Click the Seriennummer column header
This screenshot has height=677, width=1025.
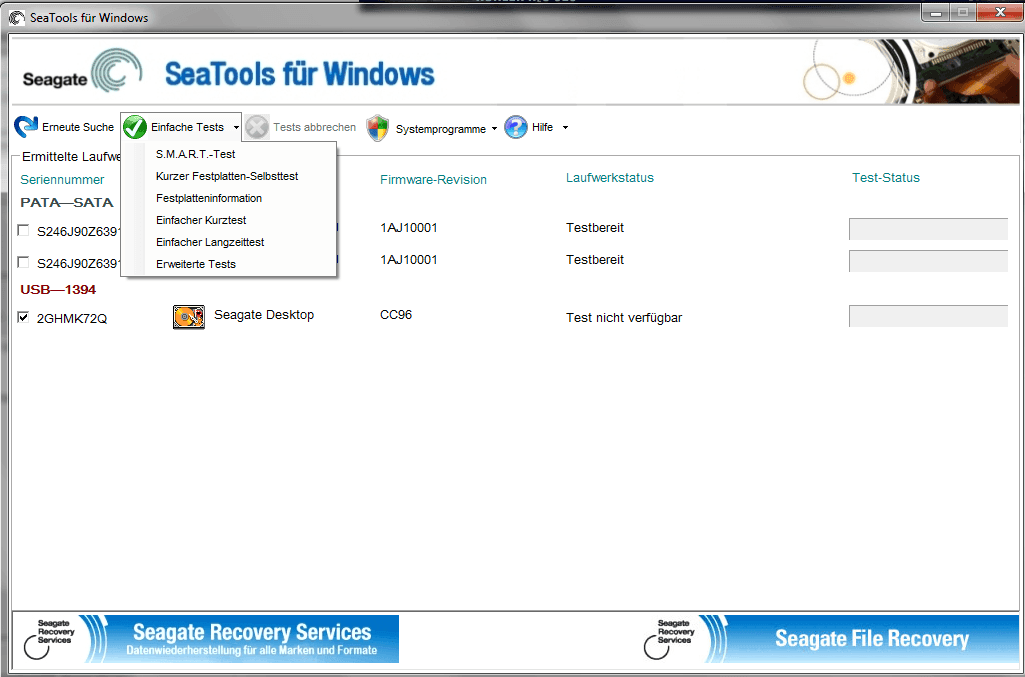coord(62,180)
